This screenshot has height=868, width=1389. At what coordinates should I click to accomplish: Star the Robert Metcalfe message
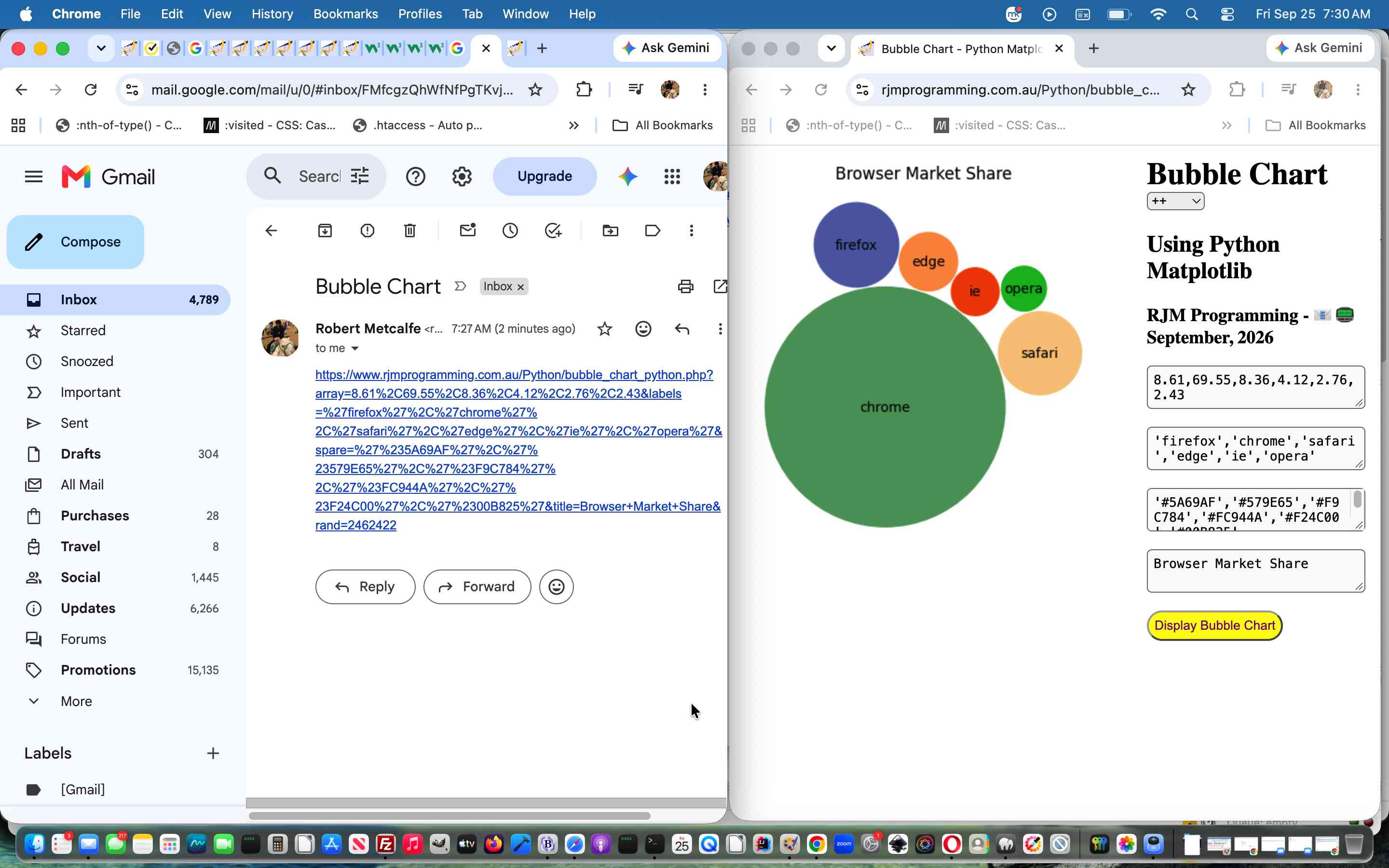tap(604, 329)
